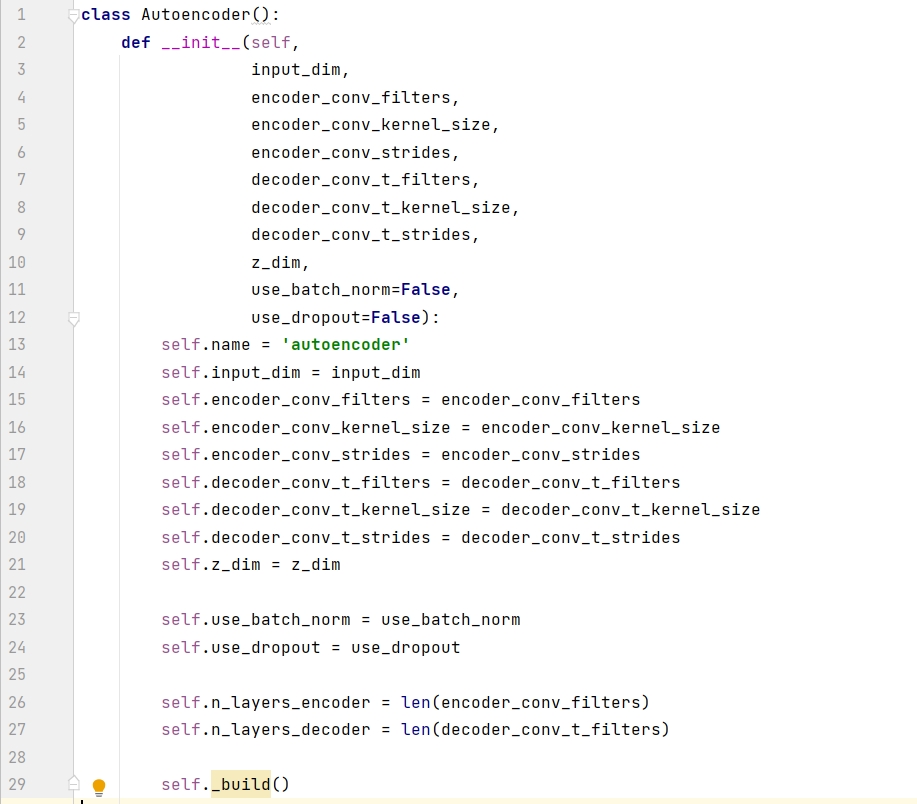This screenshot has width=917, height=804.
Task: Click False in use_dropout=False
Action: 395,318
